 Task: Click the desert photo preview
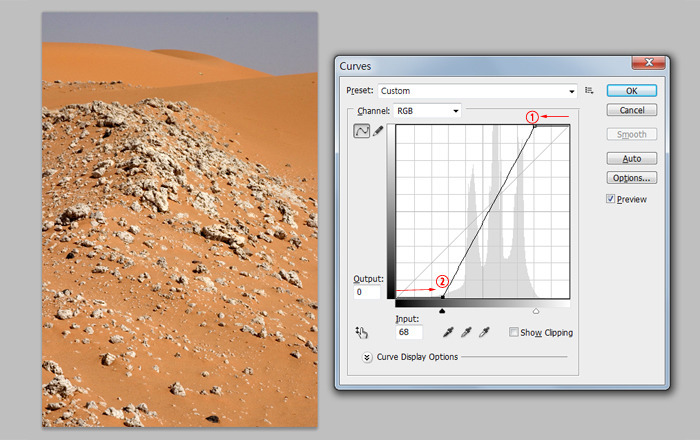180,220
